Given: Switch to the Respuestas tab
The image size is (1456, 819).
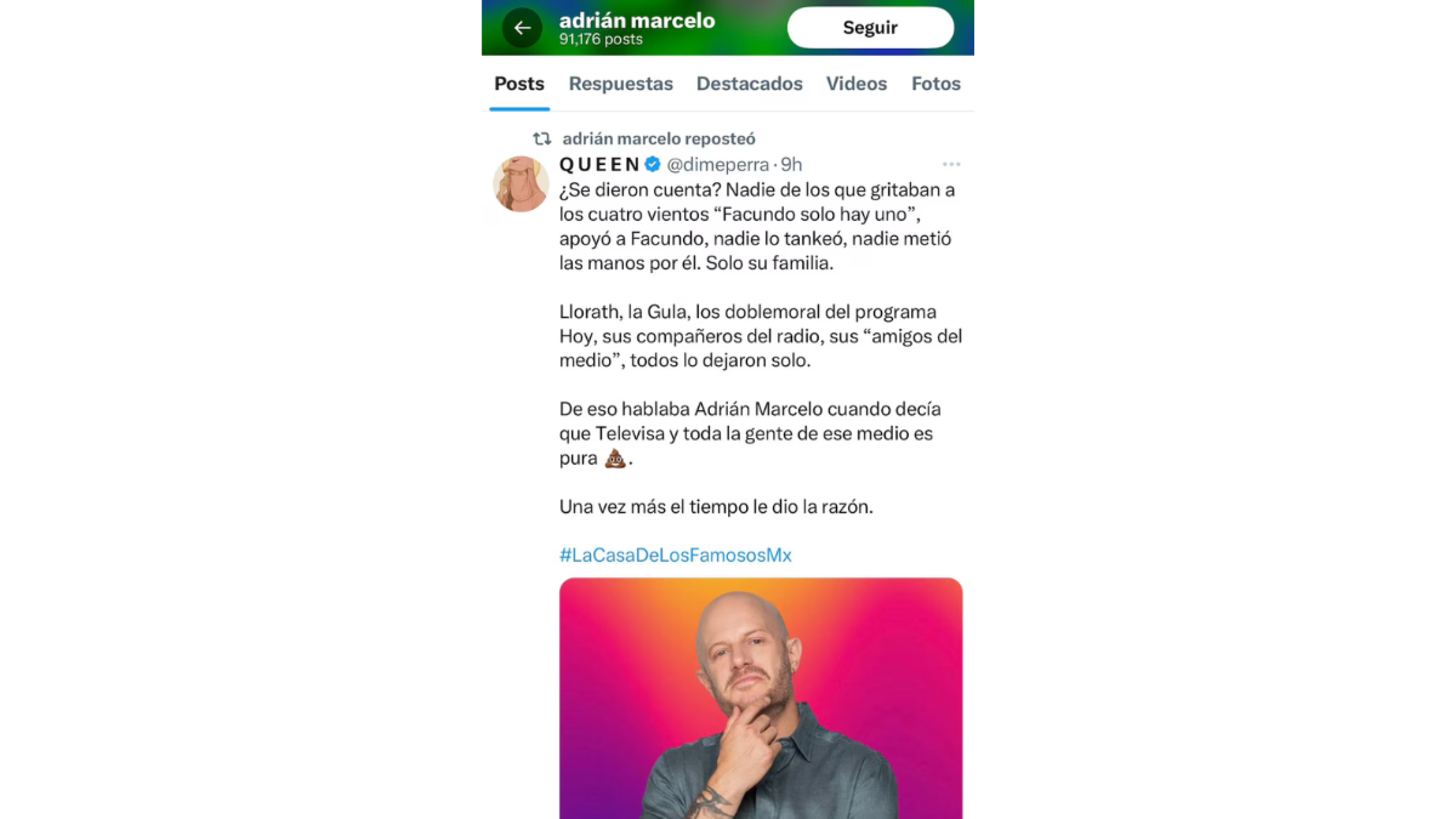Looking at the screenshot, I should click(621, 84).
